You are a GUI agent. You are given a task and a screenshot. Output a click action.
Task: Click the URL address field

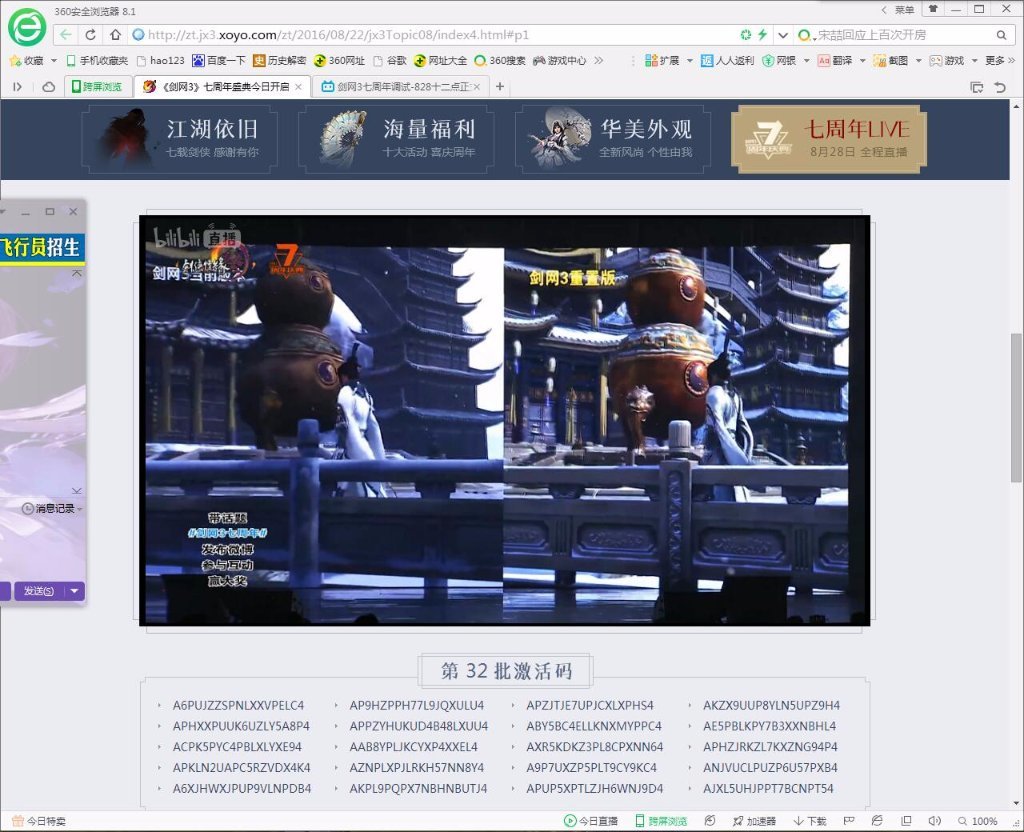pos(431,35)
